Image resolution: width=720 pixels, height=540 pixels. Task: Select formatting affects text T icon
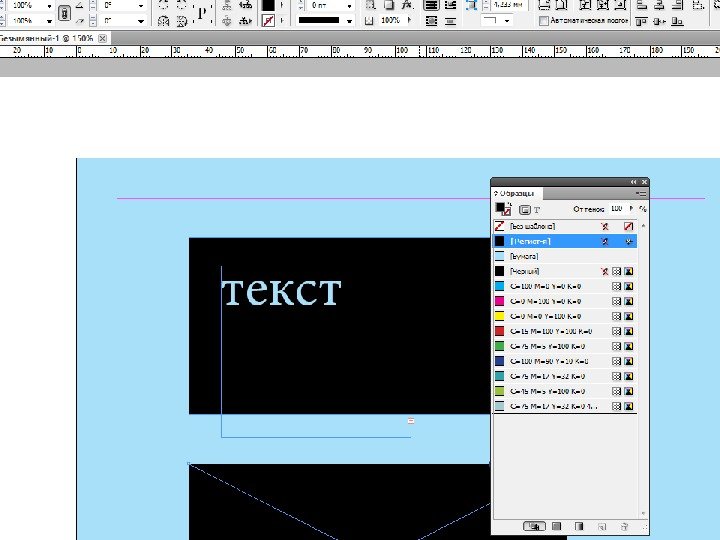tap(537, 210)
